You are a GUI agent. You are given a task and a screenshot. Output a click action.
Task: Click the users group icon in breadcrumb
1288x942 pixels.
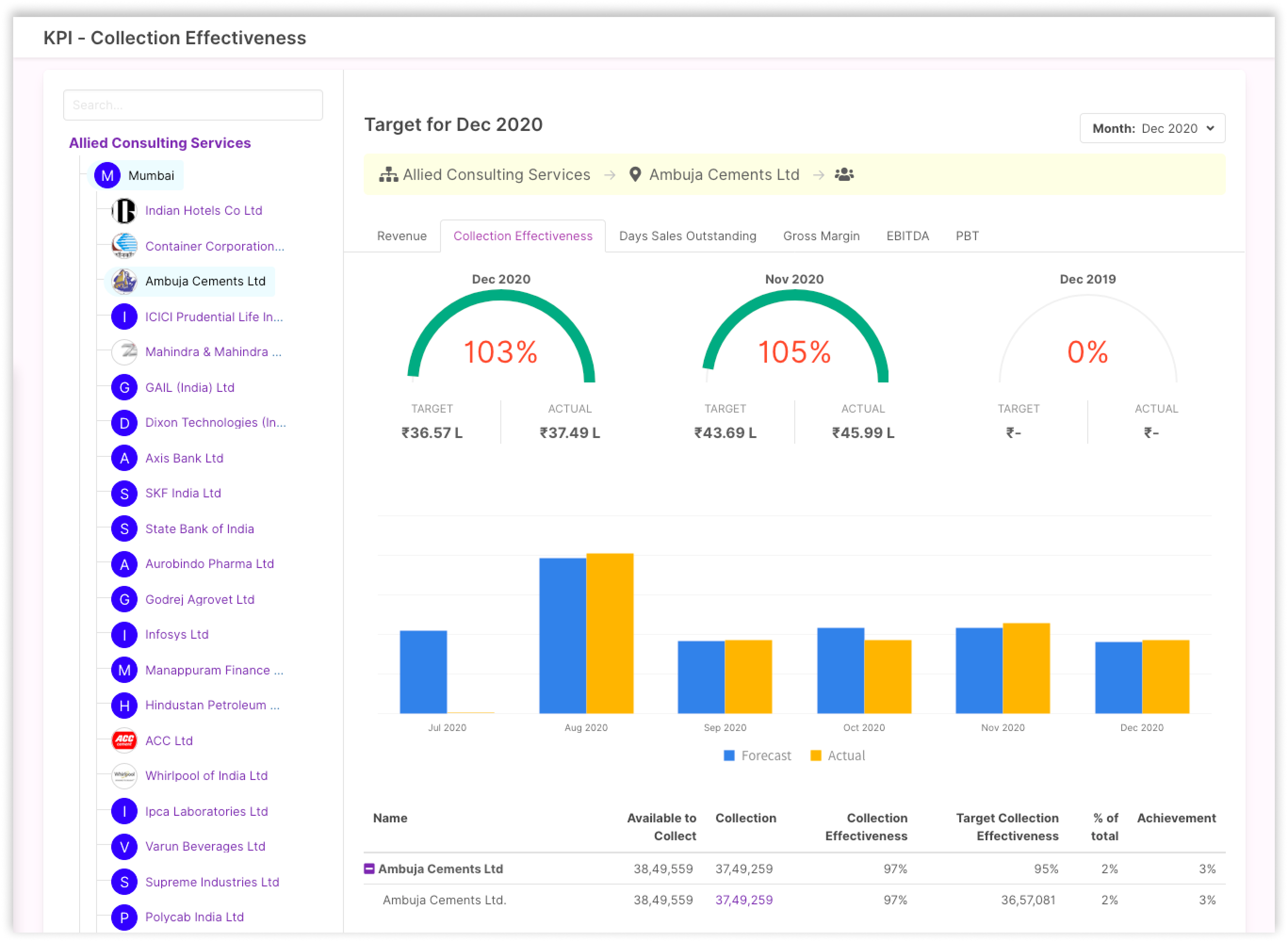(x=844, y=174)
